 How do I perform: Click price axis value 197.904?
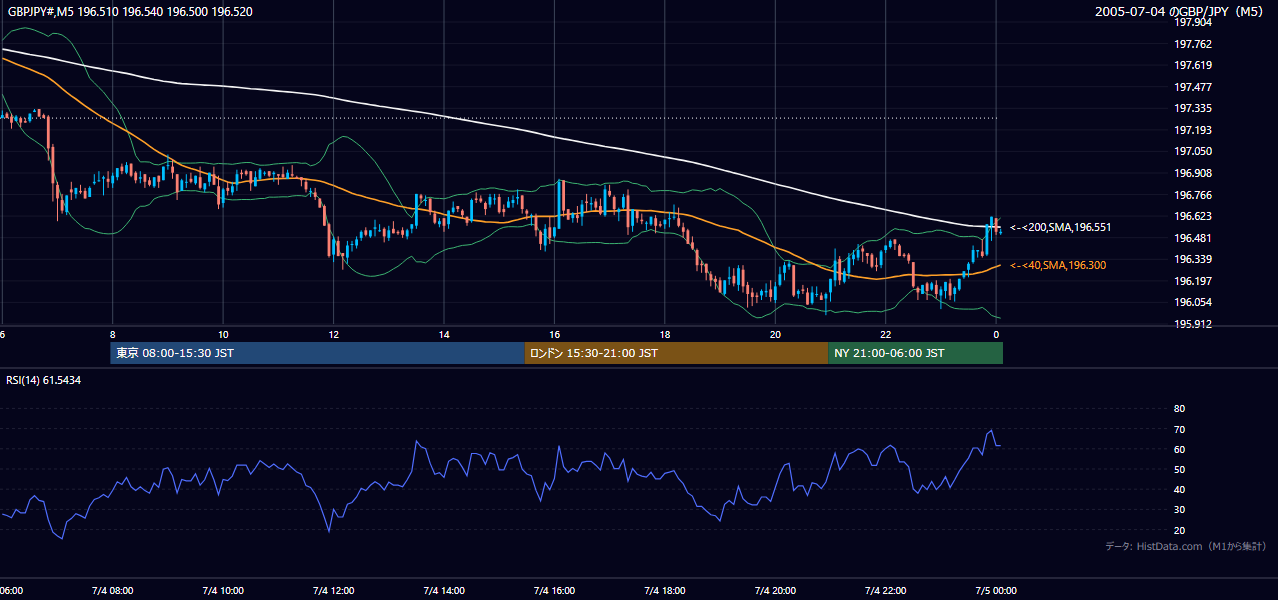point(1192,23)
